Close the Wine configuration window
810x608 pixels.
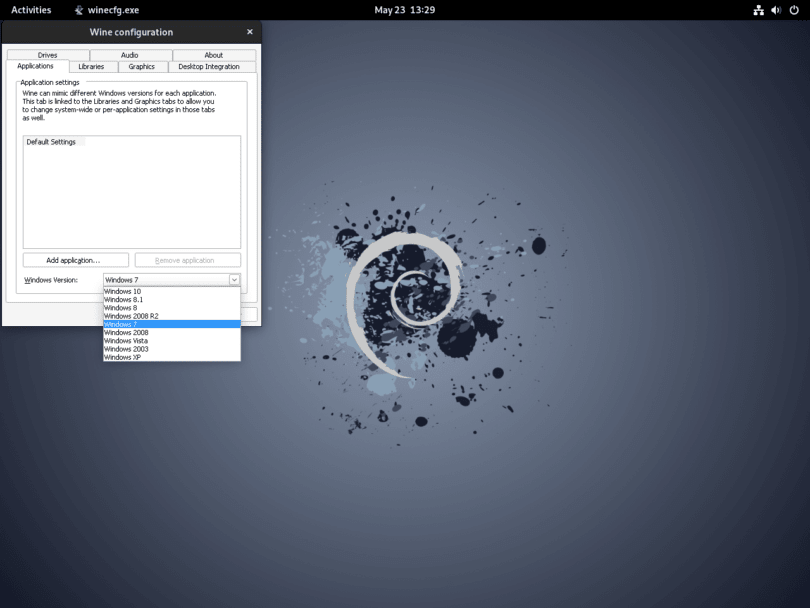tap(250, 32)
